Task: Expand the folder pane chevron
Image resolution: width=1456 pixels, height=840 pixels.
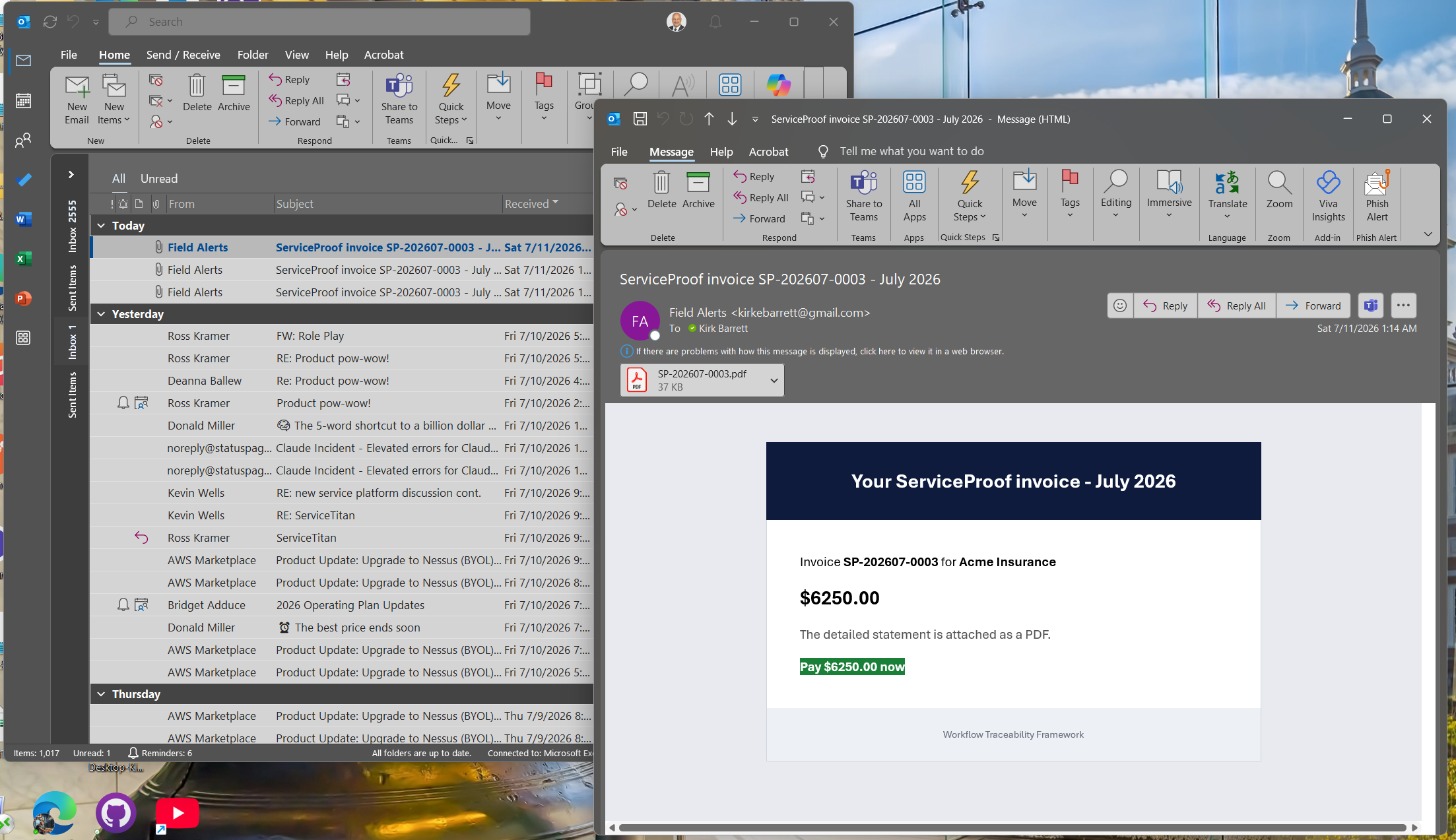Action: coord(71,175)
